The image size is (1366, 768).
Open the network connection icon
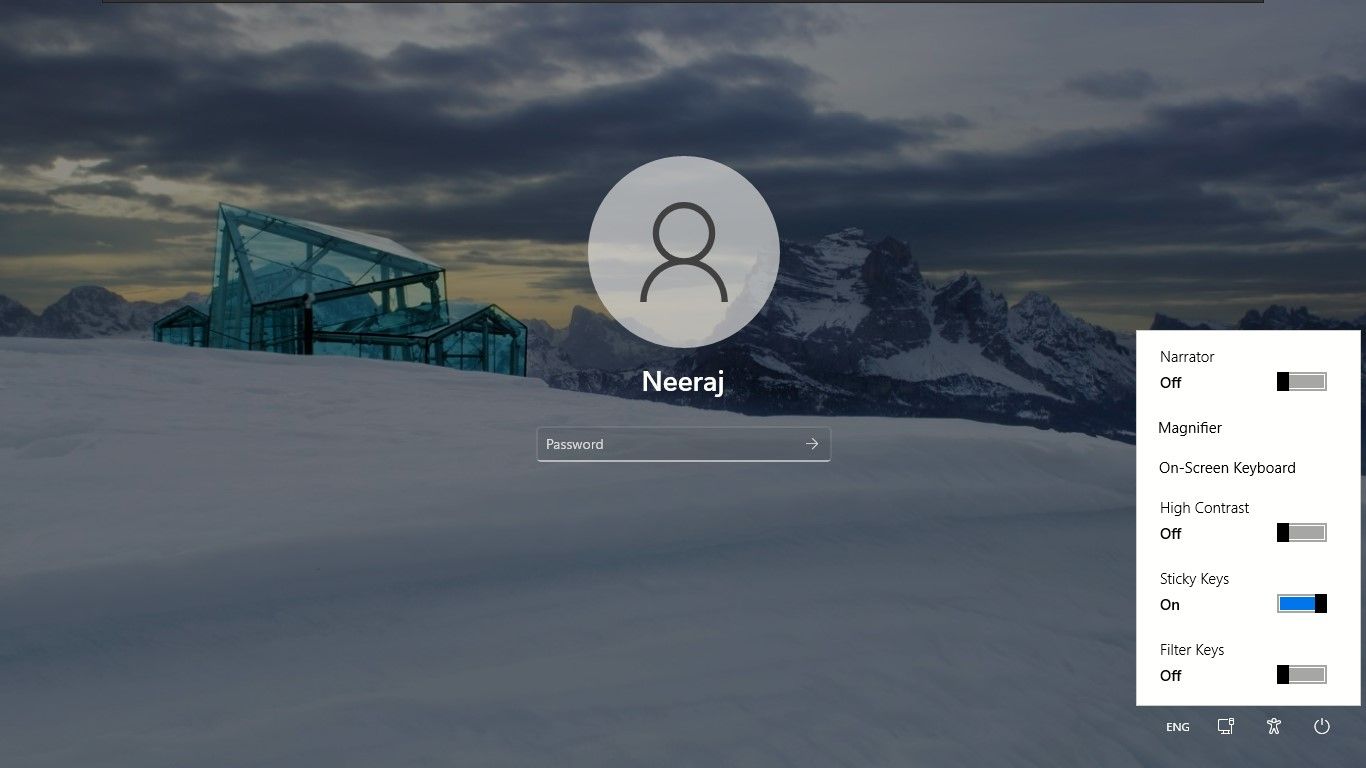coord(1226,727)
